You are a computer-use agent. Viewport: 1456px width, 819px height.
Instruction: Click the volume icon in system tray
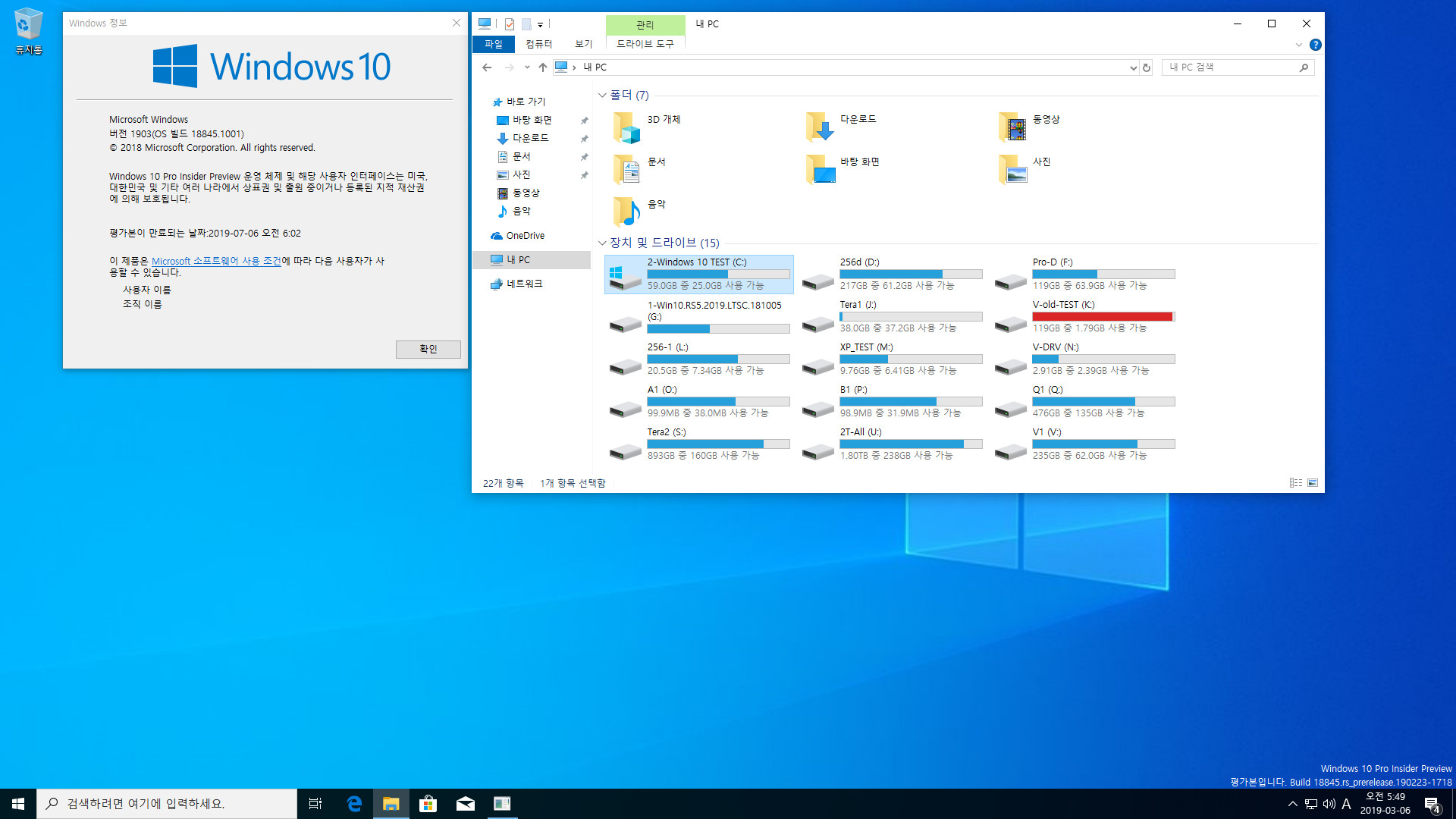pyautogui.click(x=1329, y=804)
